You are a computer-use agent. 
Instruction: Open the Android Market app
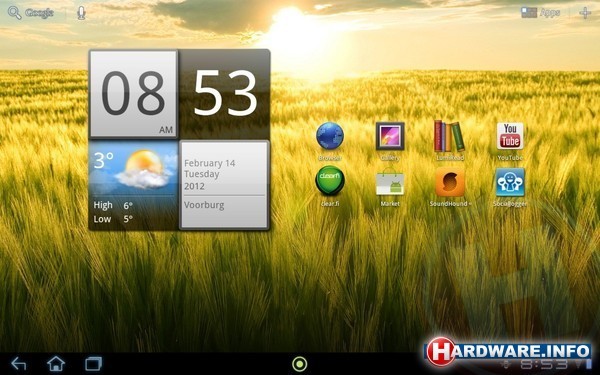pyautogui.click(x=390, y=182)
